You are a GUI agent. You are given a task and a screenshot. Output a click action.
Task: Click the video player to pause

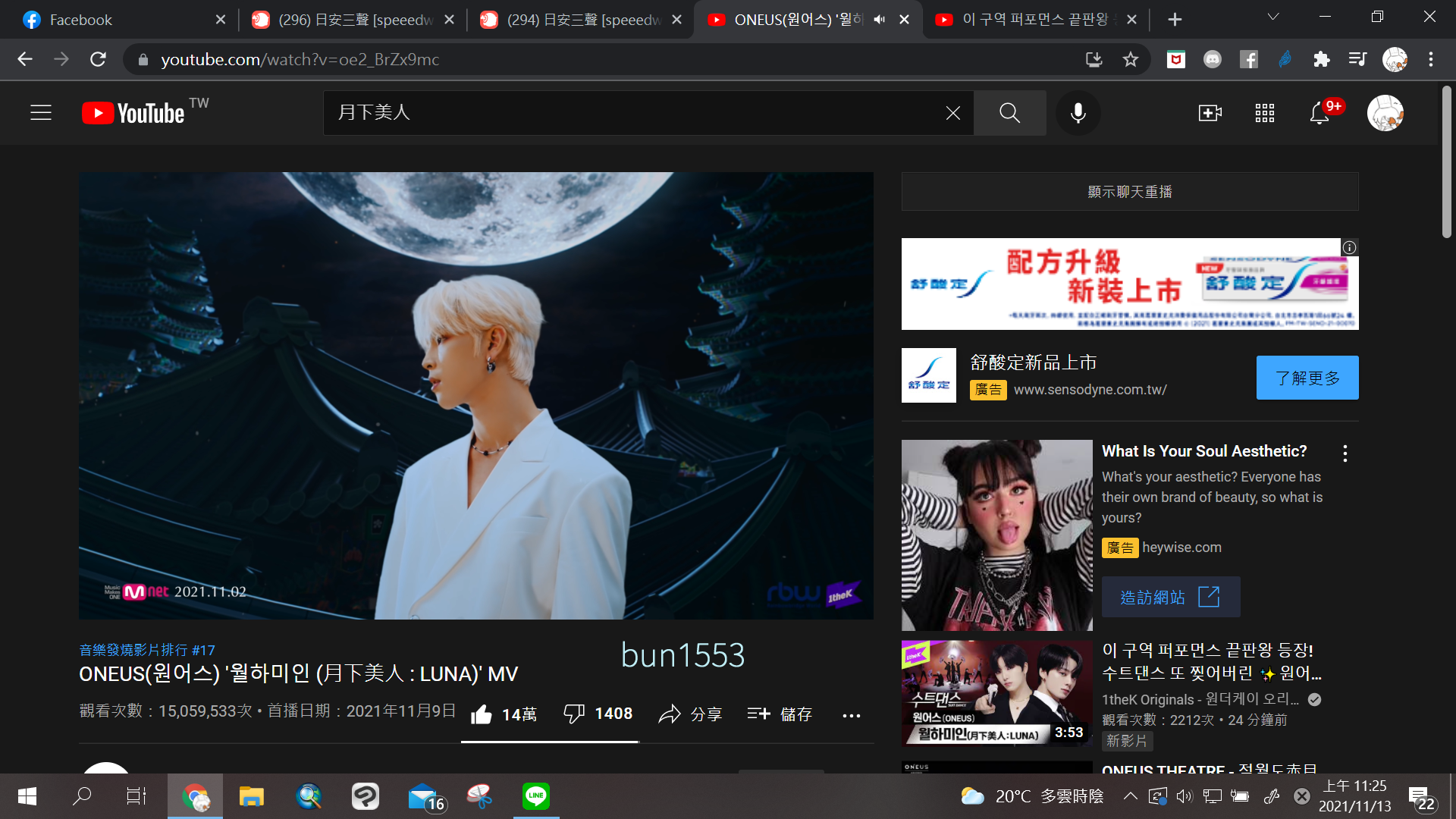pyautogui.click(x=476, y=396)
